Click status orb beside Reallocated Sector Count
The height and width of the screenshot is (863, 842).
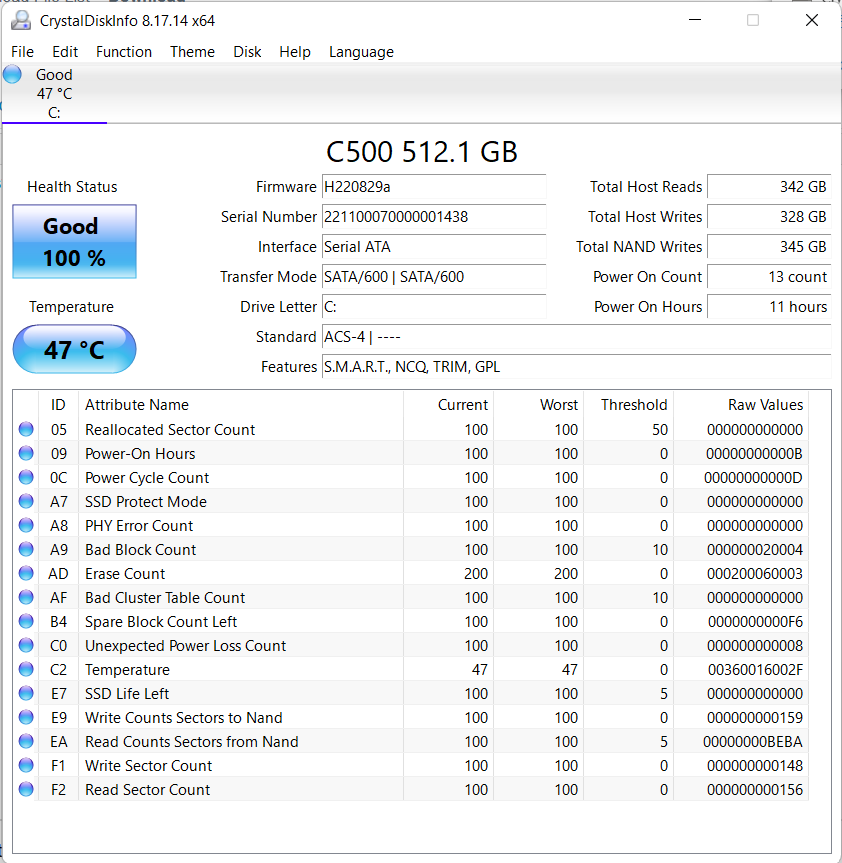[26, 430]
